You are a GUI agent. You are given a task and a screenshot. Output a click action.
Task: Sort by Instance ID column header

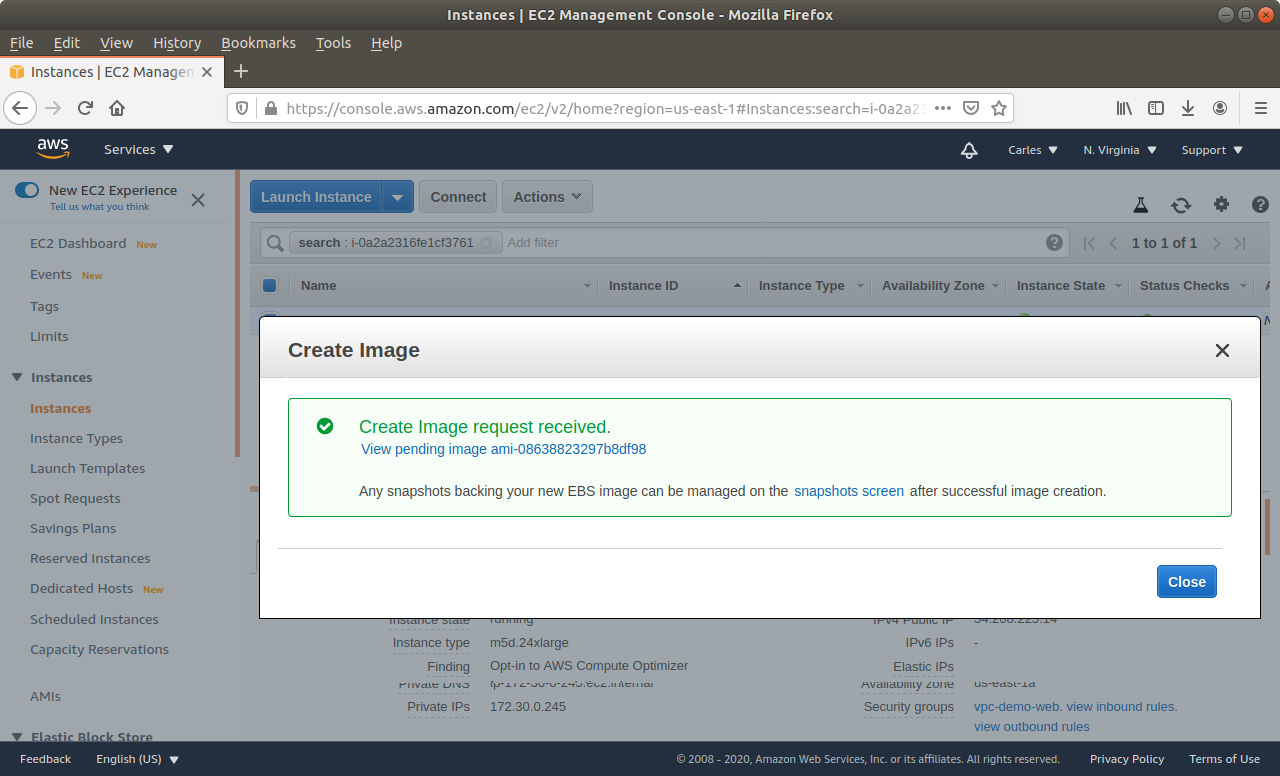(x=643, y=286)
